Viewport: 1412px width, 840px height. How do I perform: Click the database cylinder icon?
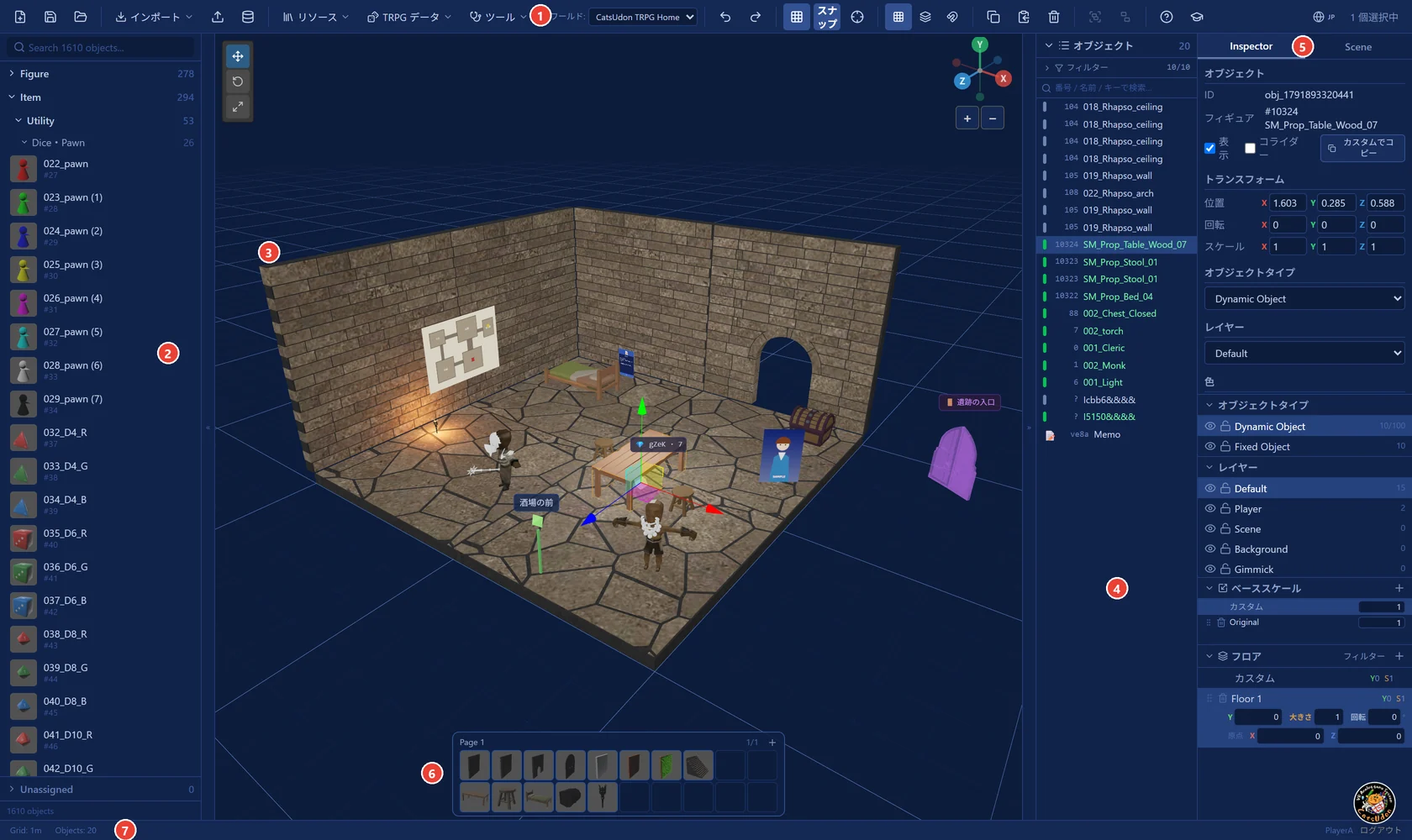tap(248, 17)
